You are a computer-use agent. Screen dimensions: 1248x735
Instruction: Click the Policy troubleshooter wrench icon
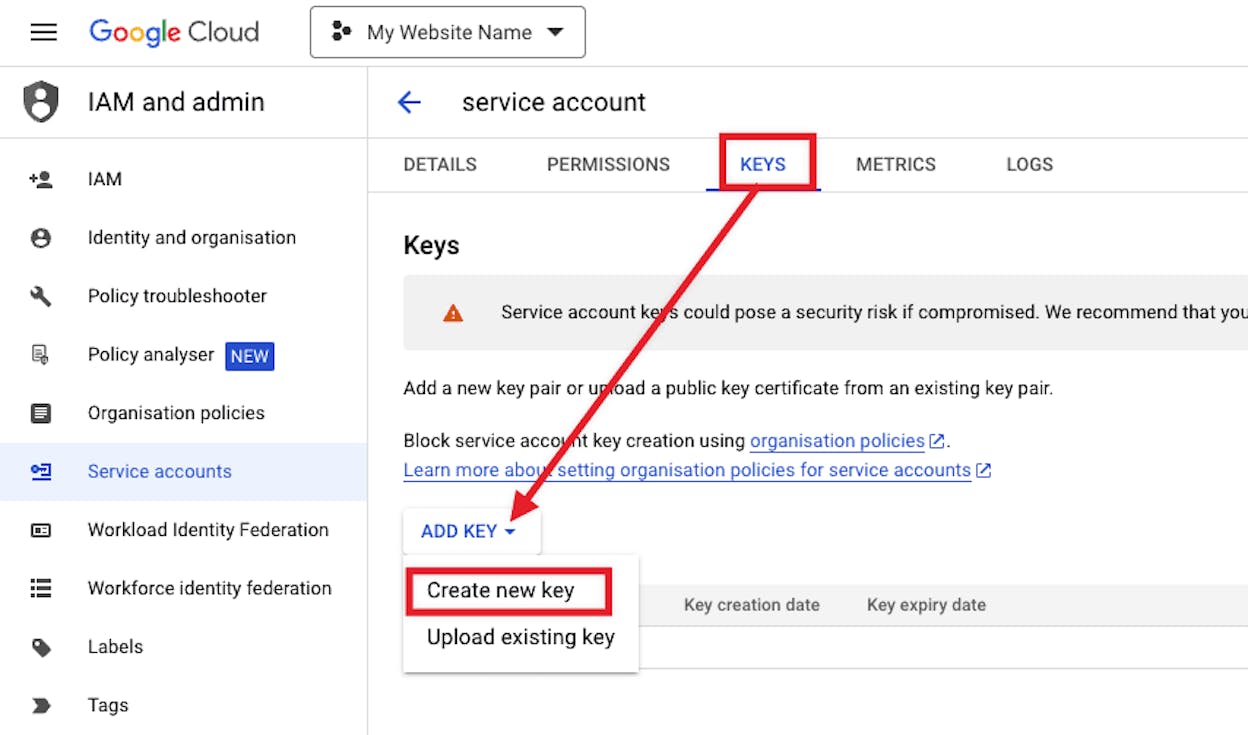41,296
